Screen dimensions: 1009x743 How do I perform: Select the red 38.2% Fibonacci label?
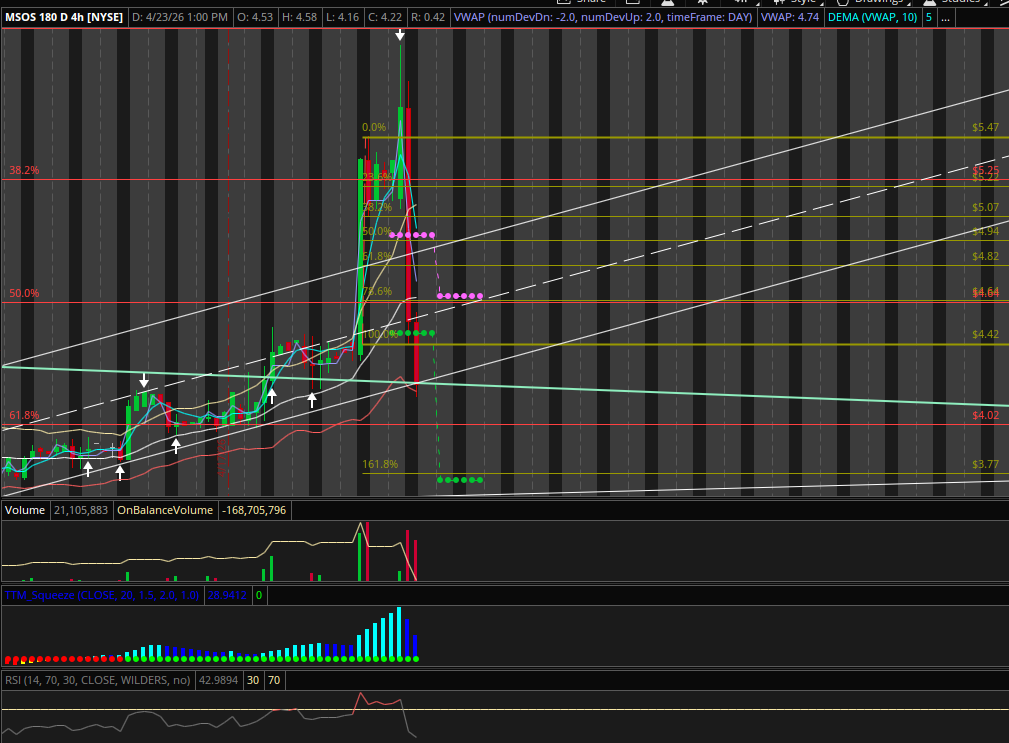(x=24, y=170)
